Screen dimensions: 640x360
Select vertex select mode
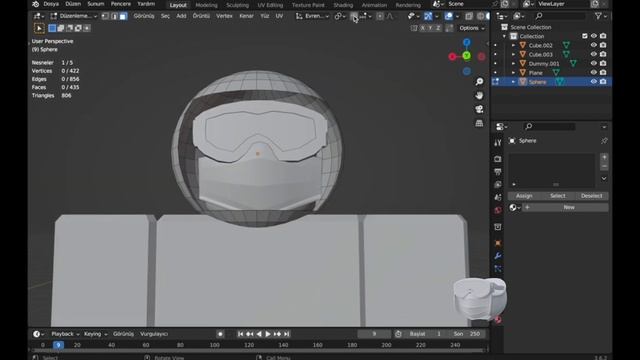[105, 16]
